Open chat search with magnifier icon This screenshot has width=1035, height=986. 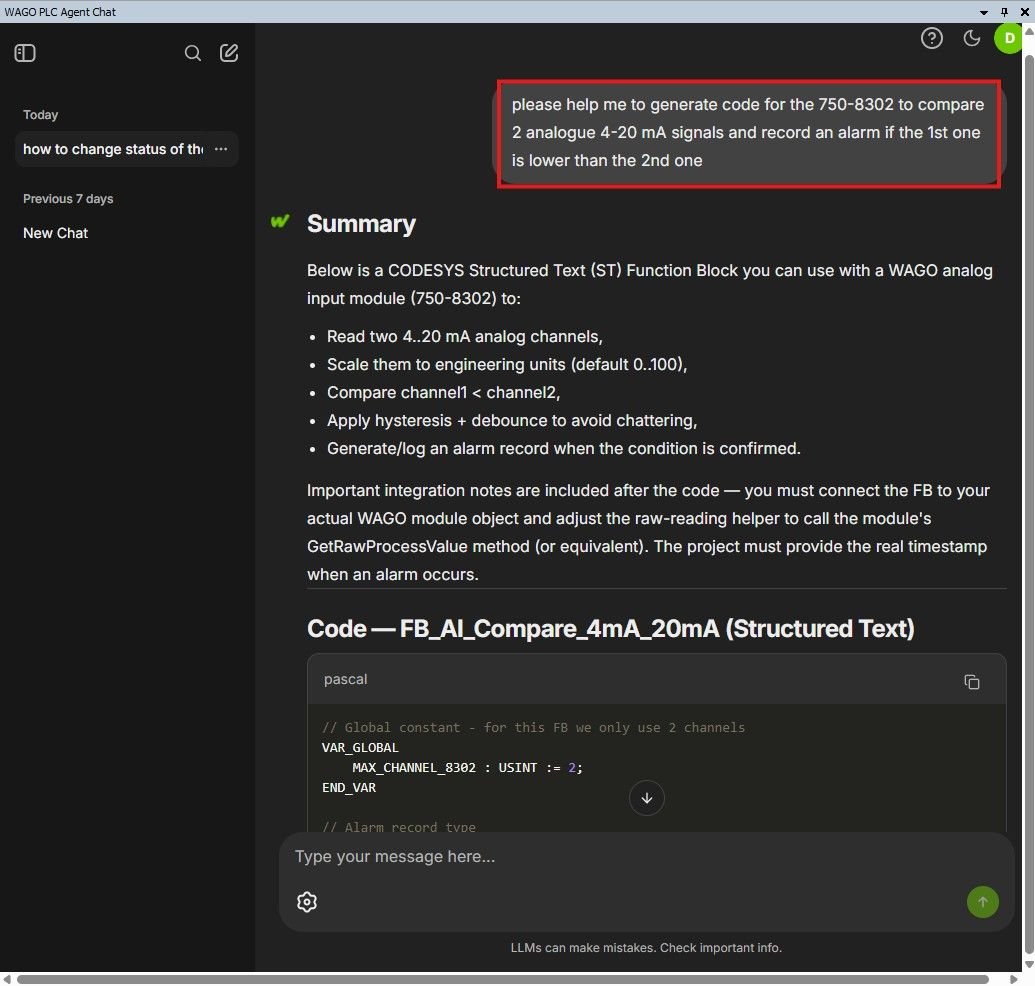[192, 53]
